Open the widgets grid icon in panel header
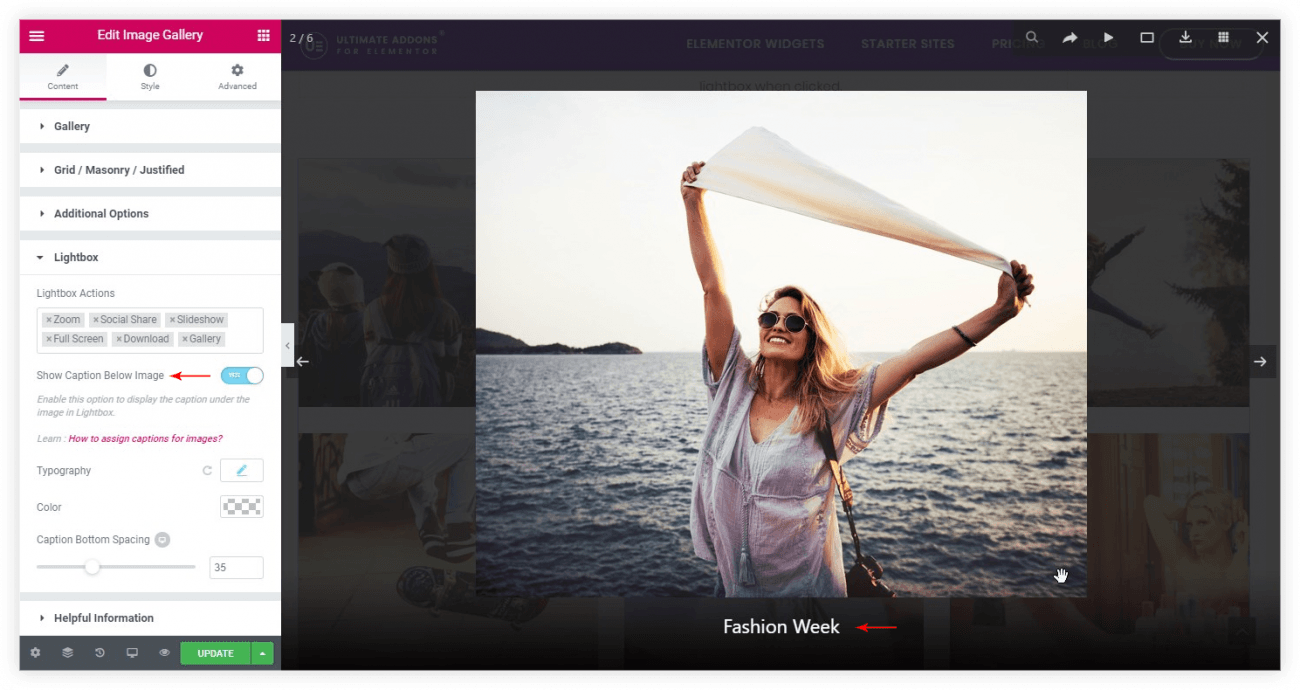 pyautogui.click(x=263, y=35)
